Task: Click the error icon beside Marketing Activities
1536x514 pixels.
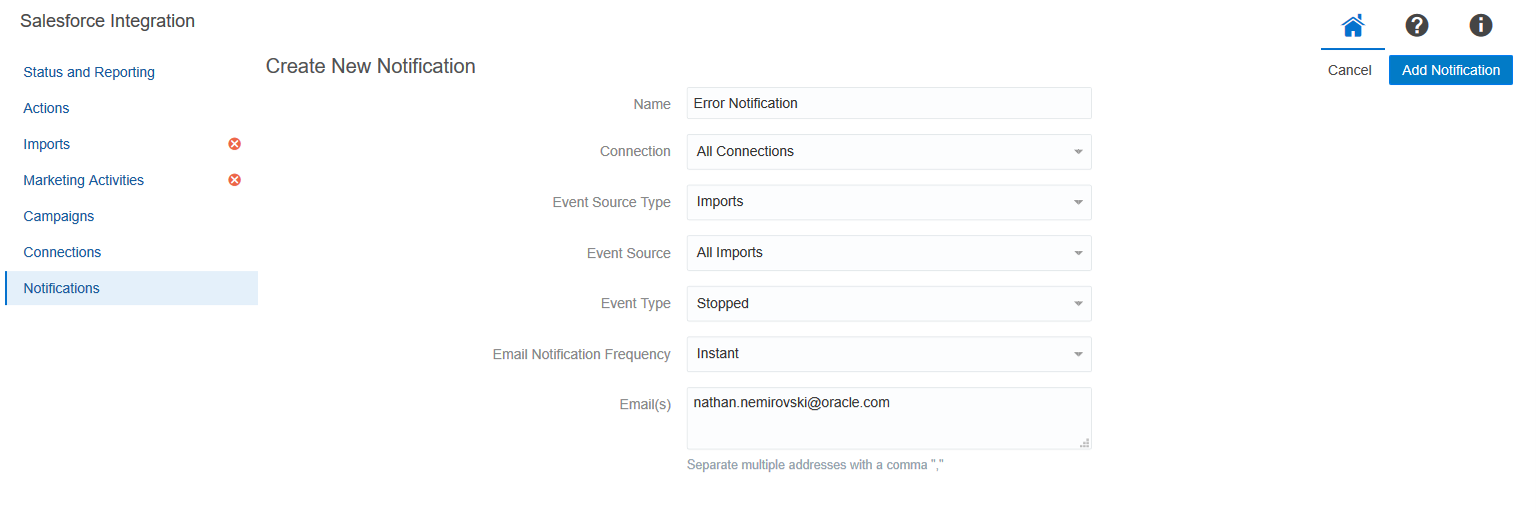Action: 235,180
